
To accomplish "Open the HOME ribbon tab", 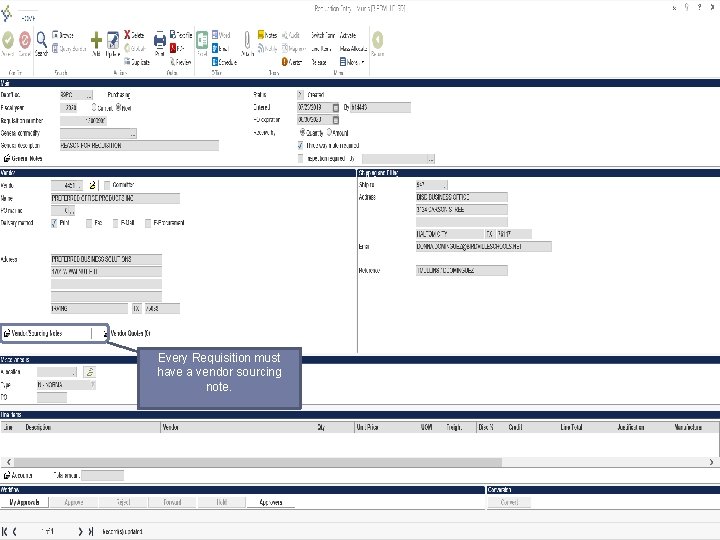I will click(x=28, y=18).
